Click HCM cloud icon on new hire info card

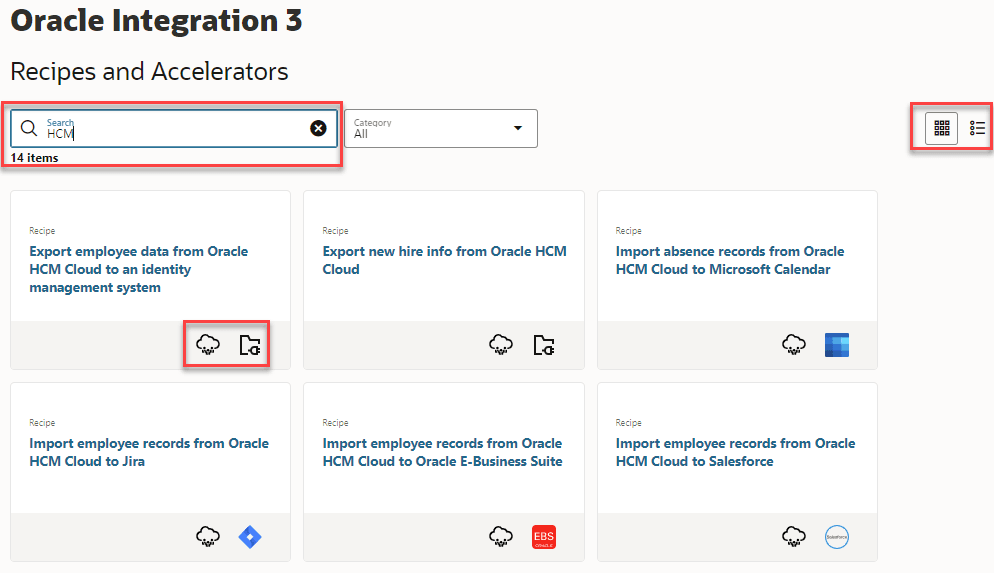pos(501,345)
